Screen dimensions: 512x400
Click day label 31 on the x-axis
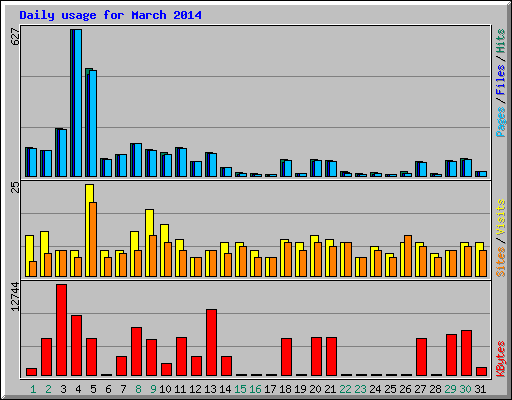tap(480, 389)
